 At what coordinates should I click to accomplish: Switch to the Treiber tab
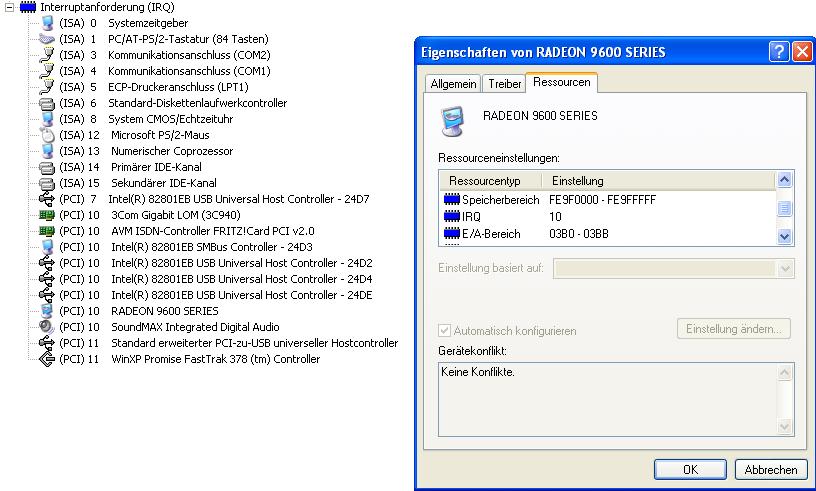tap(504, 84)
